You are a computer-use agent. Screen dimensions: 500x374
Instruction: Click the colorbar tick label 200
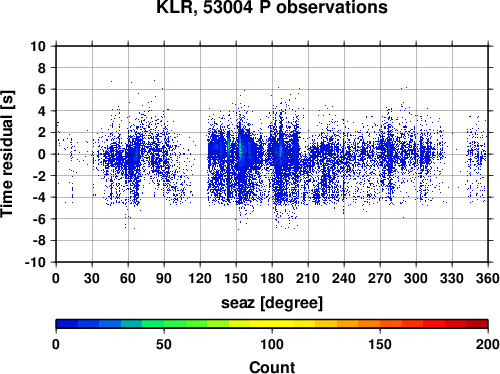(x=488, y=344)
